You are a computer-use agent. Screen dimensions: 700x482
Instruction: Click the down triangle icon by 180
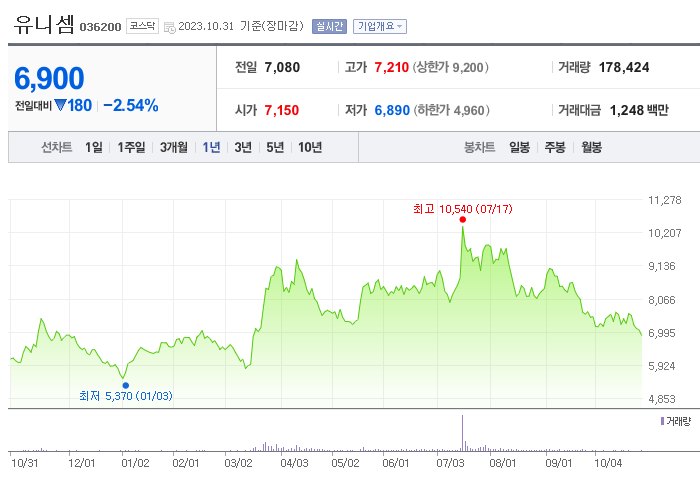pos(60,105)
